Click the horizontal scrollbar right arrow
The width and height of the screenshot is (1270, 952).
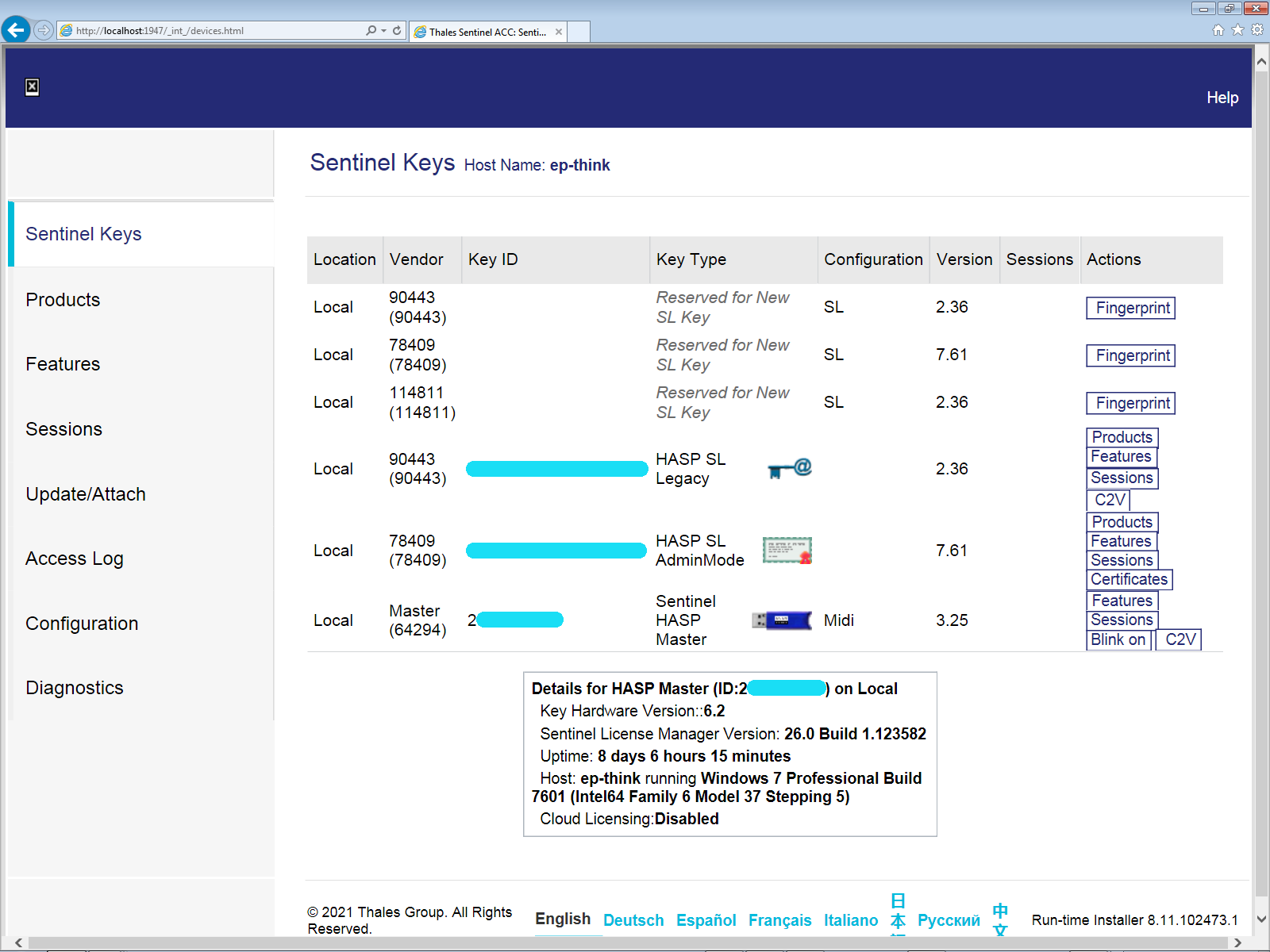[1237, 943]
